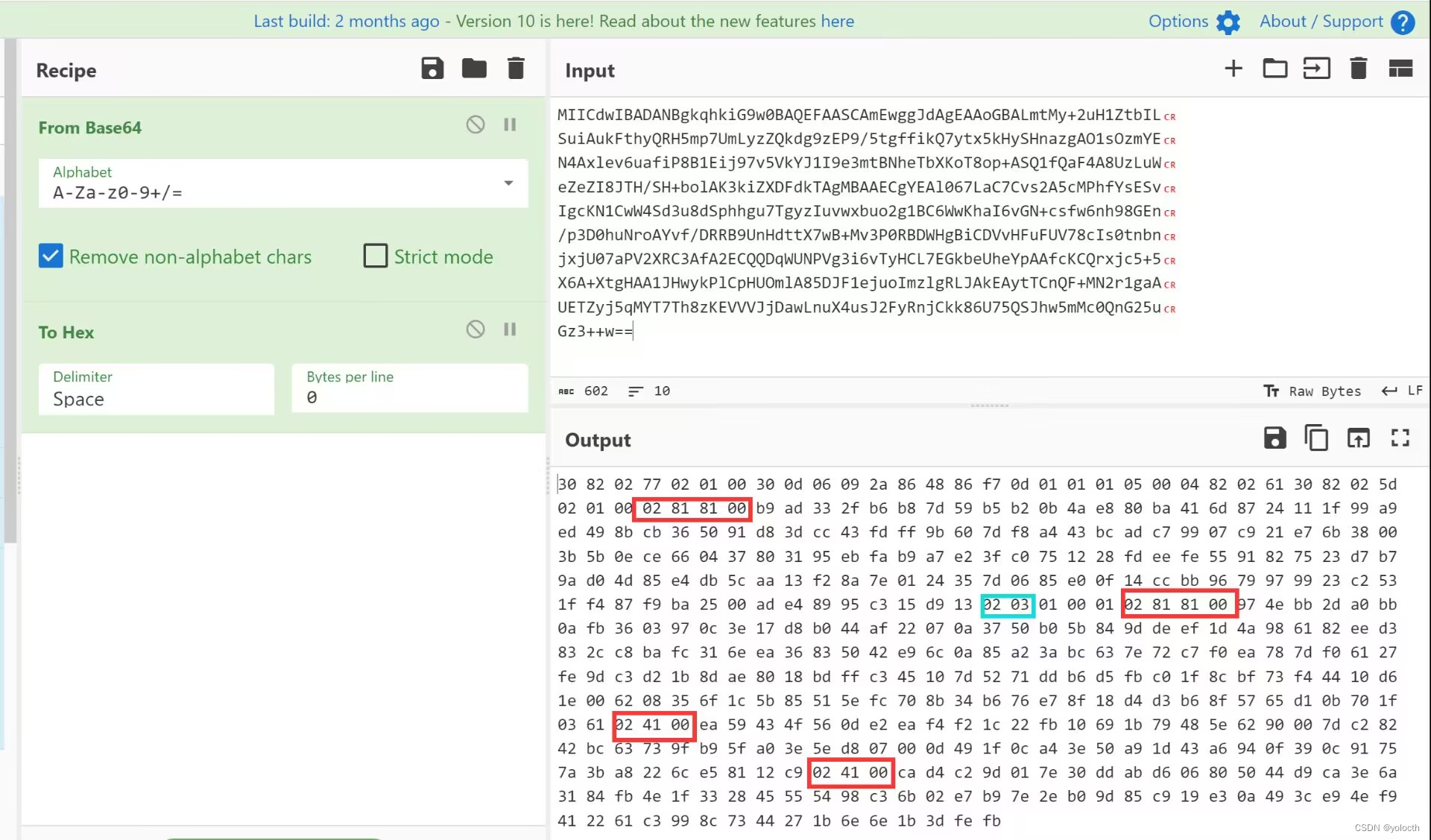Replace input with output
Viewport: 1431px width, 840px height.
1359,438
